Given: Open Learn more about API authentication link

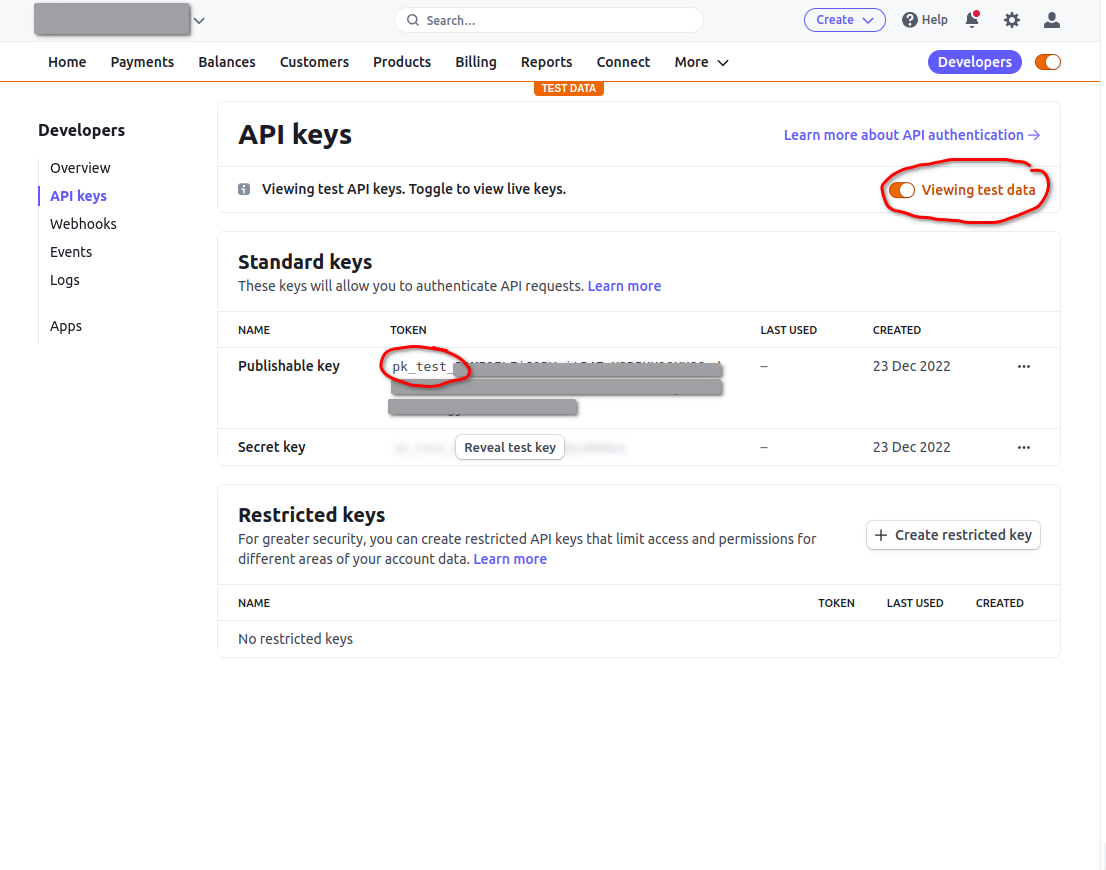Looking at the screenshot, I should tap(911, 135).
